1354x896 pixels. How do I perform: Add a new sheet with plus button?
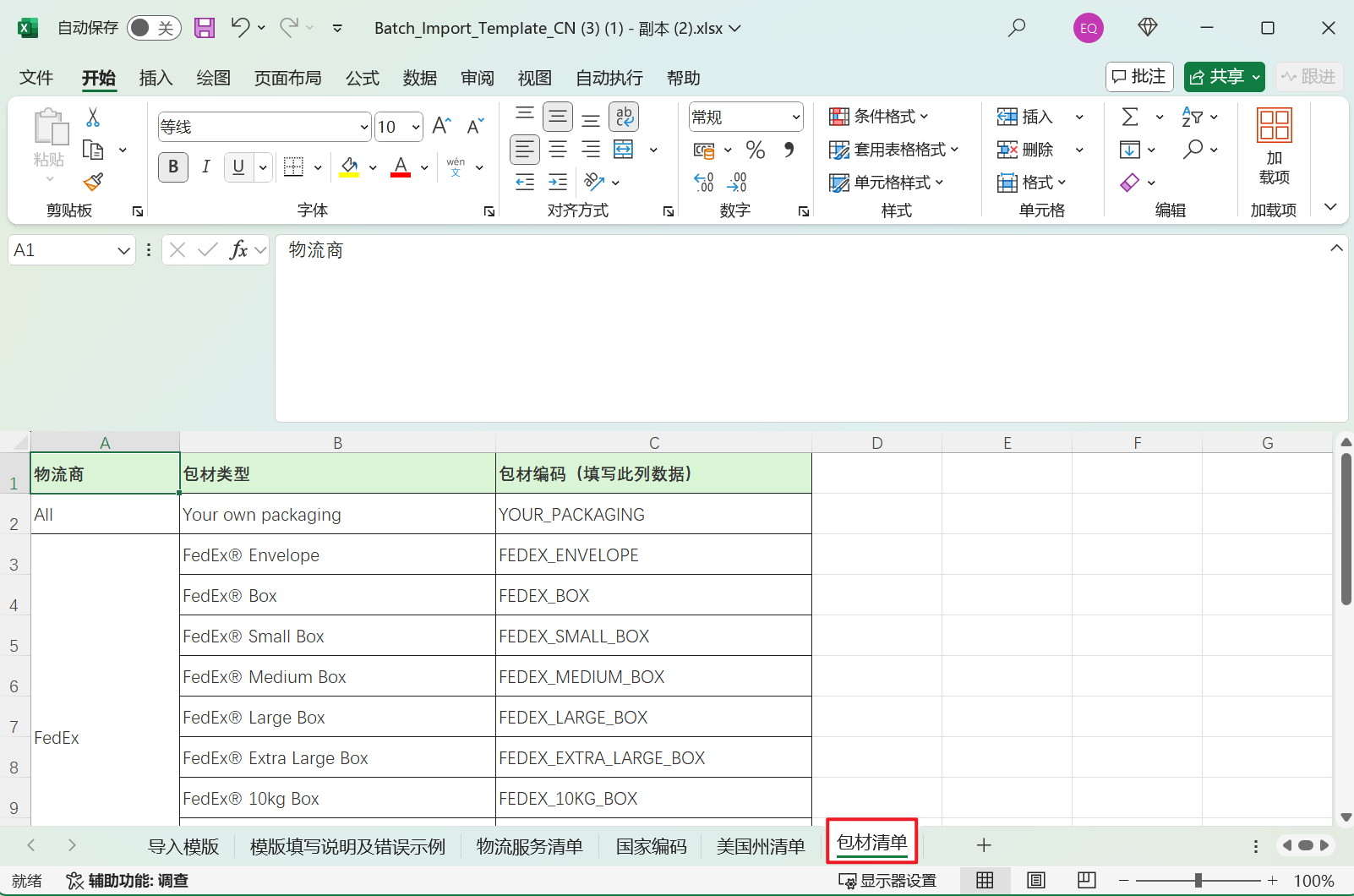pyautogui.click(x=984, y=845)
